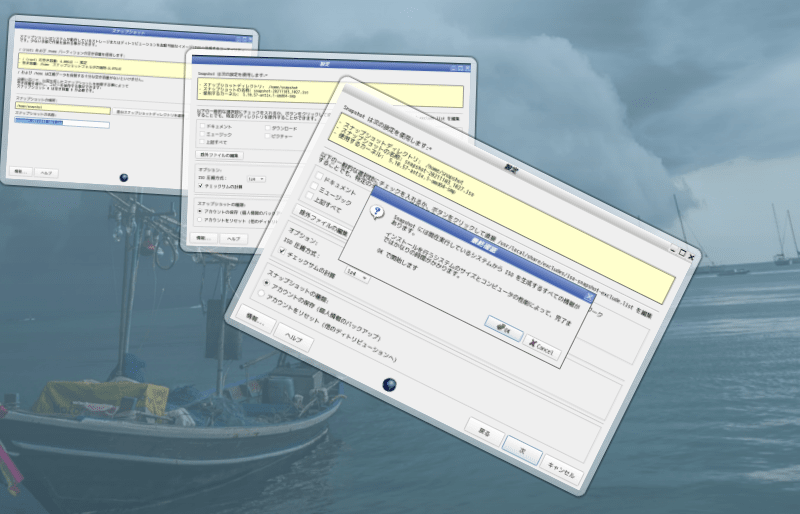This screenshot has width=800, height=514.
Task: Open lz4 compression dropdown in upright 設定 window
Action: (256, 179)
